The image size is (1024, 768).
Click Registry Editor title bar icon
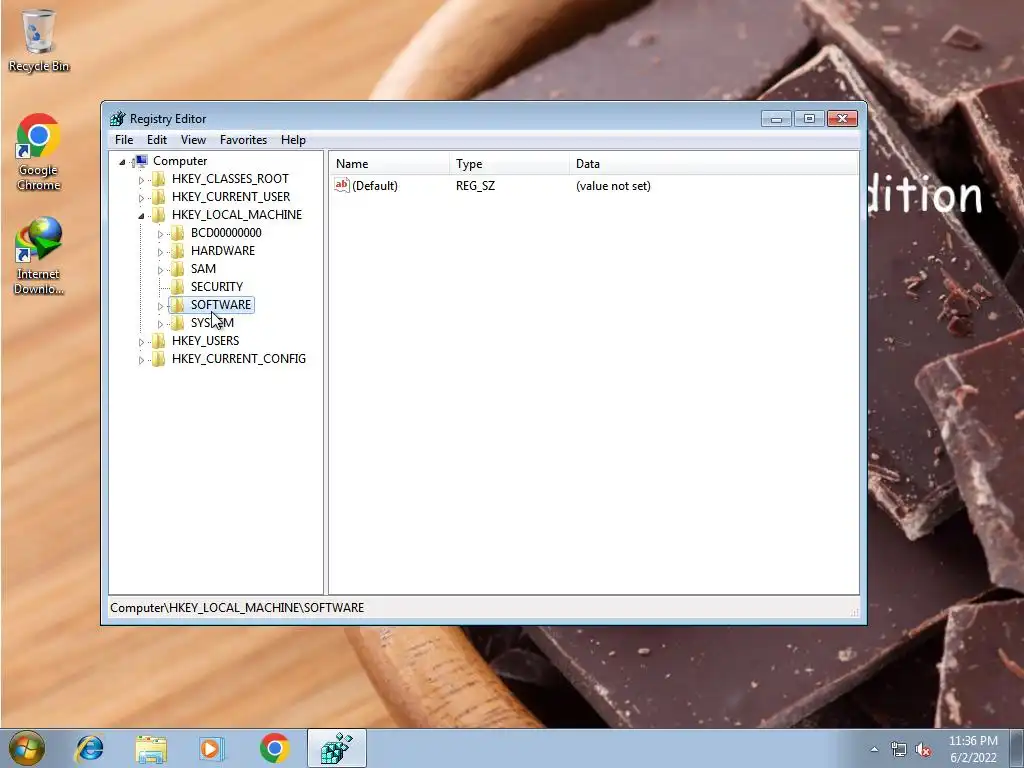[118, 119]
